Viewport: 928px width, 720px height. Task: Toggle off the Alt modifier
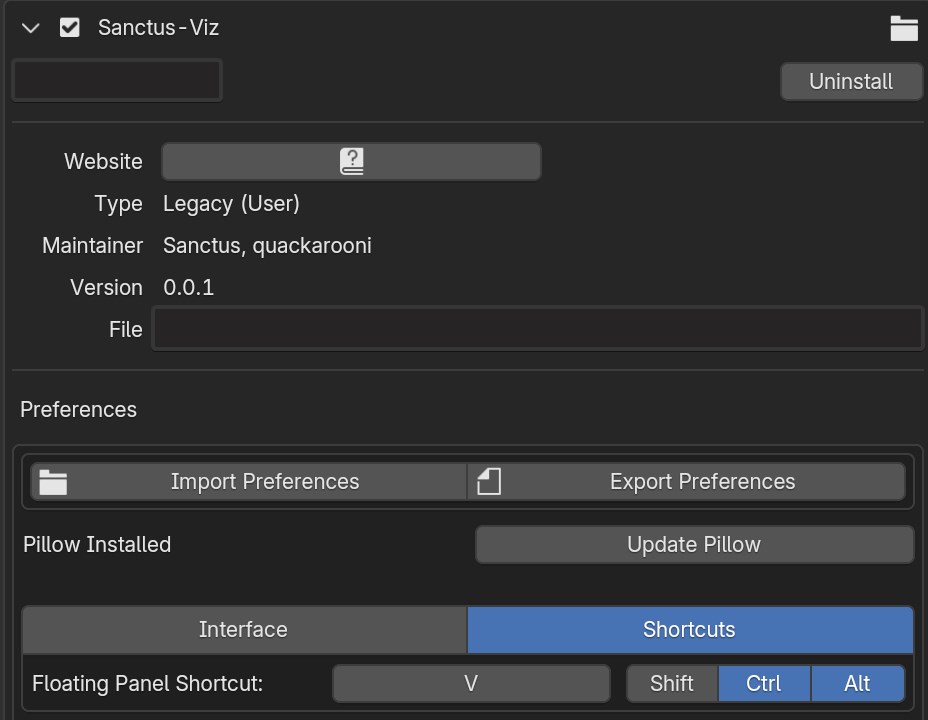click(857, 684)
